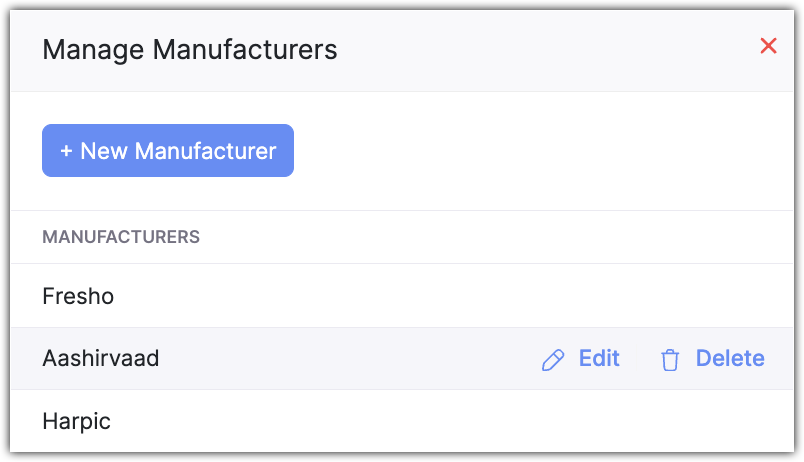The image size is (804, 462).
Task: Click the word Manufacturer on the blue button
Action: [x=205, y=151]
